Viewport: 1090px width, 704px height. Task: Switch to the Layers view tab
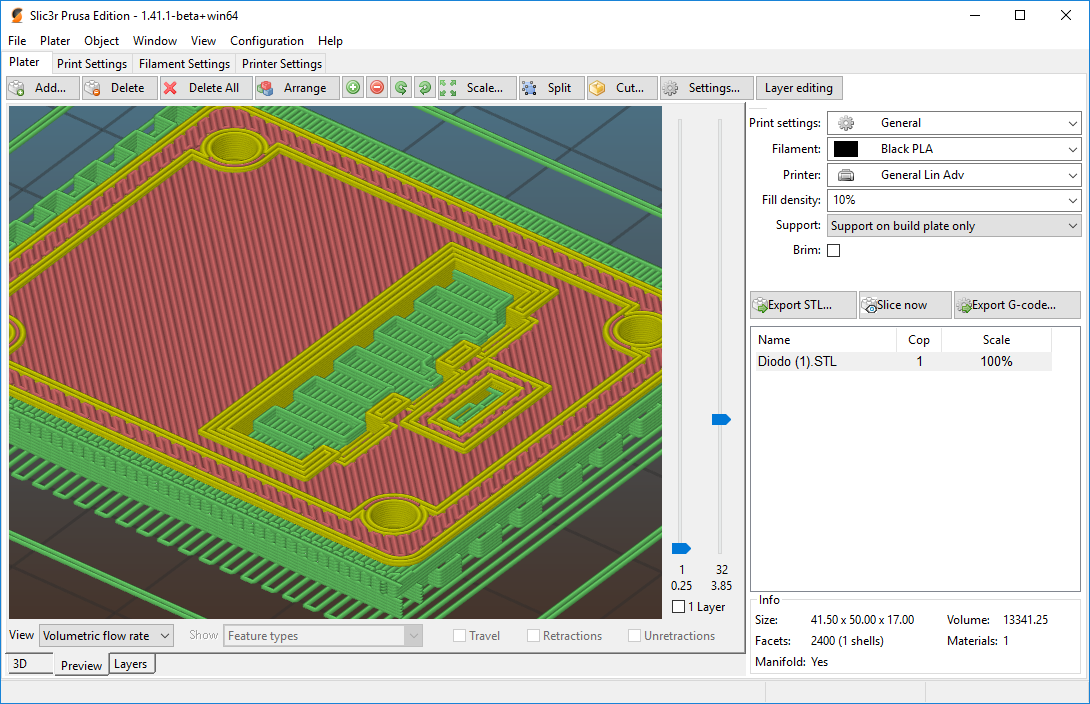131,664
